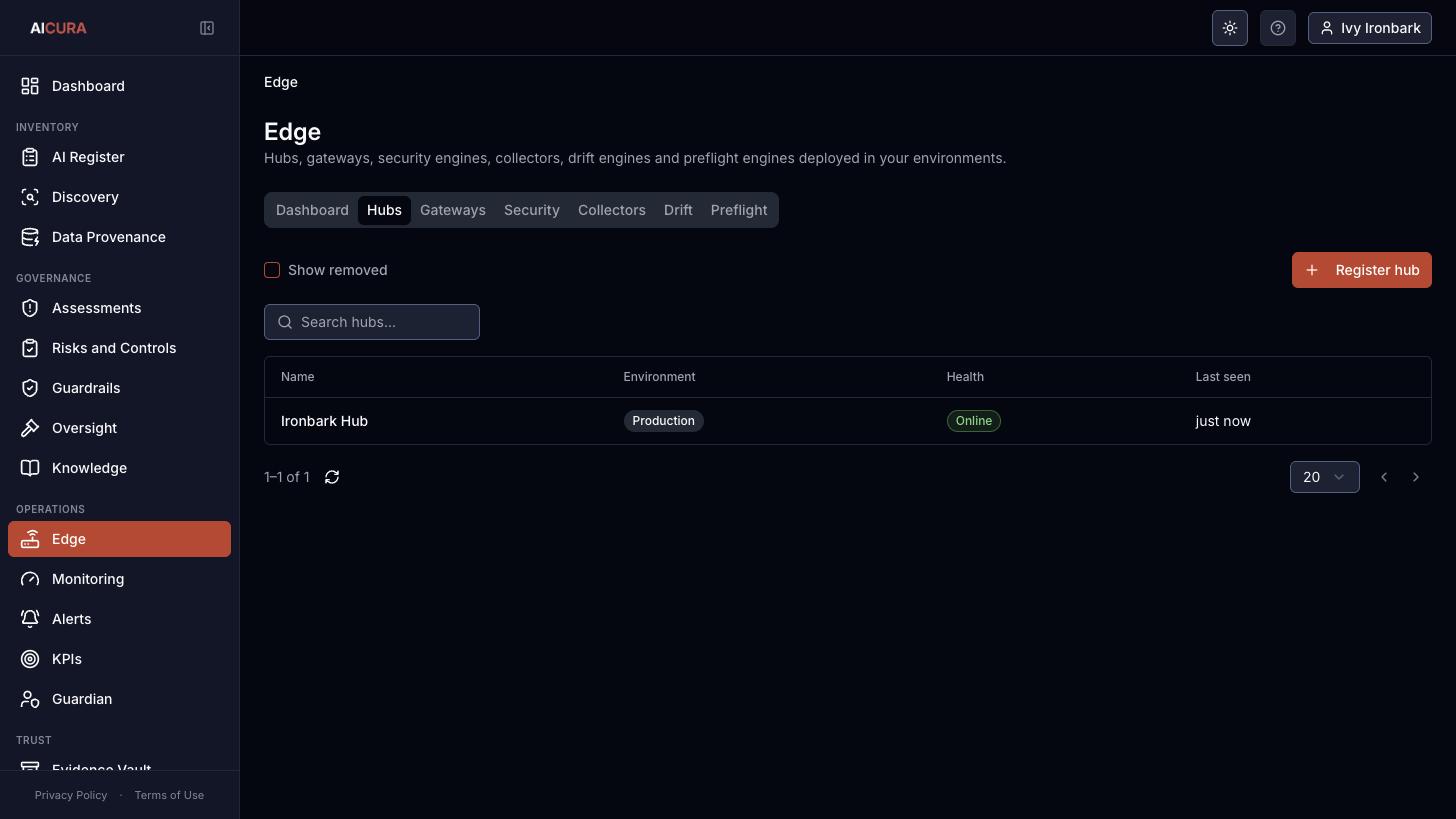Open the Collectors tab
The height and width of the screenshot is (819, 1456).
coord(612,210)
